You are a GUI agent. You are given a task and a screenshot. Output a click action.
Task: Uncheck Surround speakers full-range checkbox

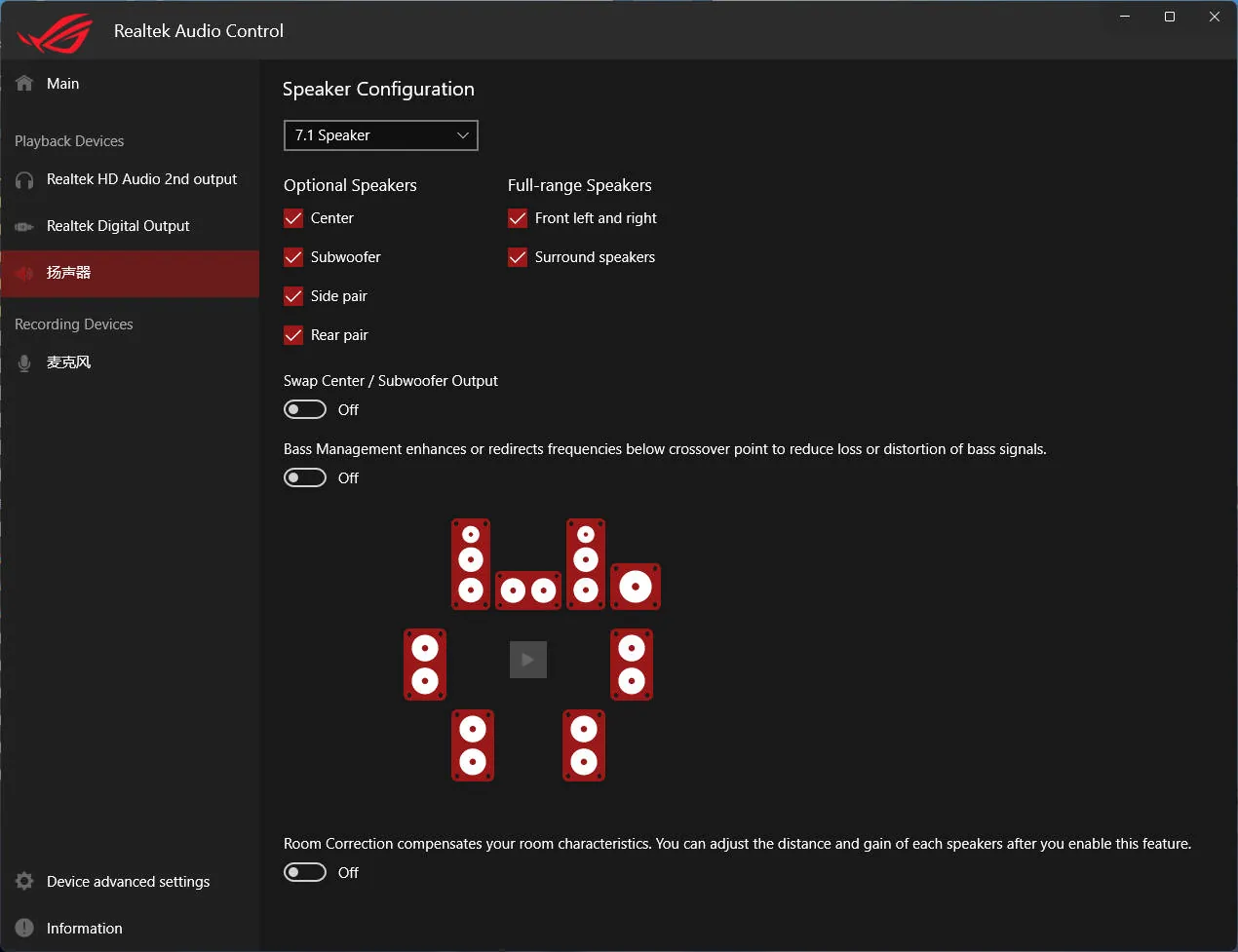(x=518, y=257)
